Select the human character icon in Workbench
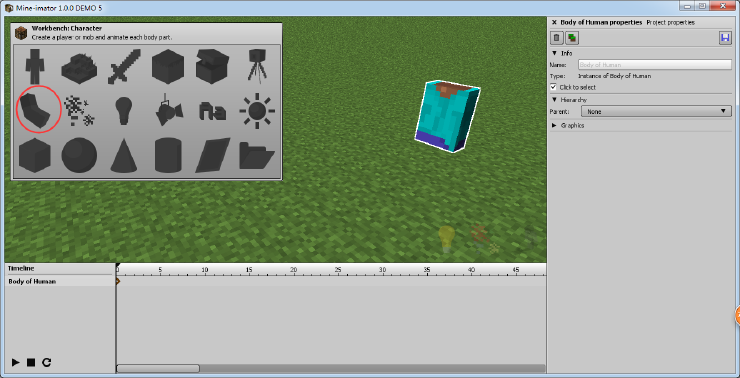The height and width of the screenshot is (378, 740). (35, 66)
